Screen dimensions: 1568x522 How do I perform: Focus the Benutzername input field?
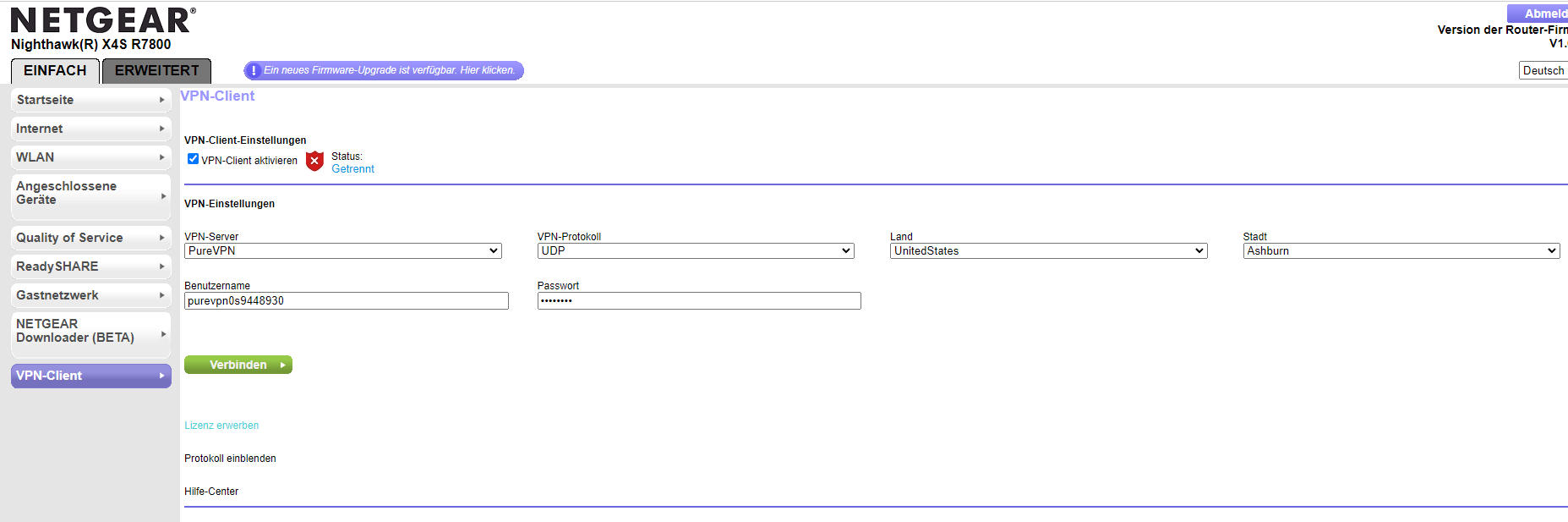[347, 301]
